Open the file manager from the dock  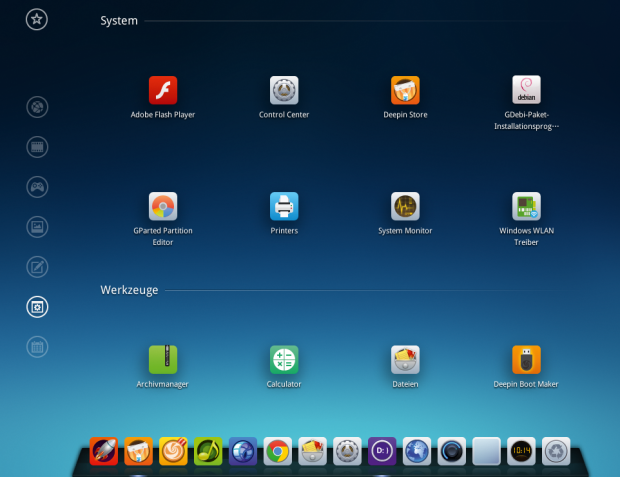coord(312,451)
